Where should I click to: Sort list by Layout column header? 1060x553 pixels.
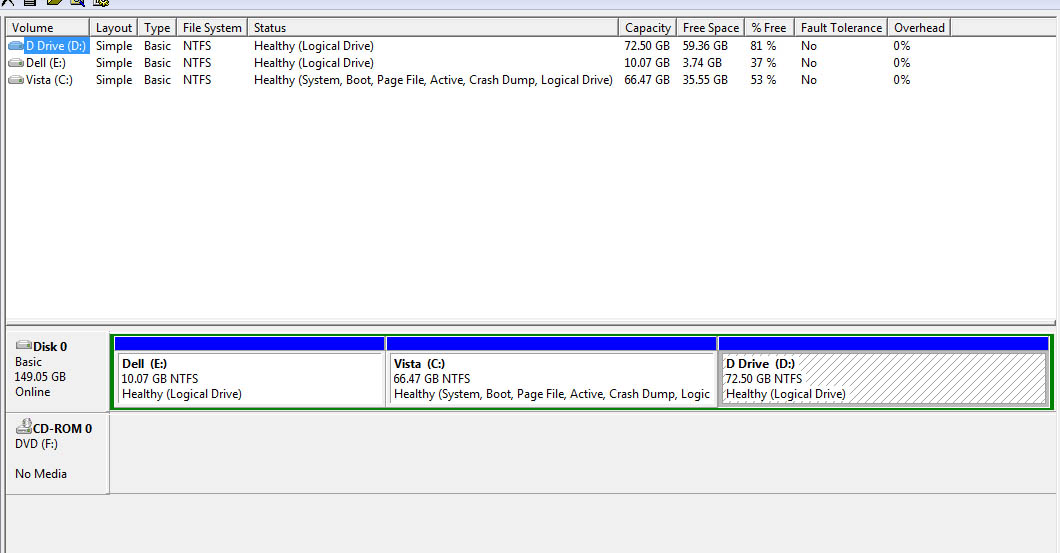(x=114, y=28)
